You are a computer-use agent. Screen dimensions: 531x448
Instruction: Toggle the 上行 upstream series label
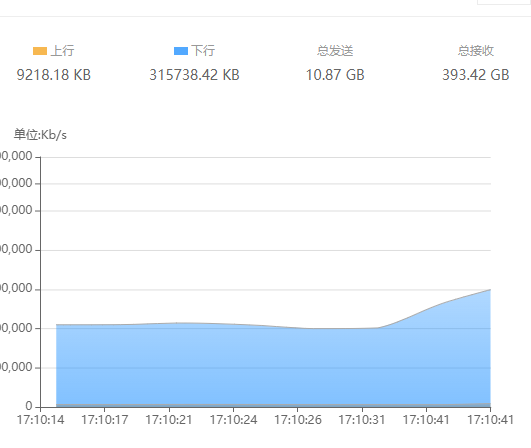(62, 51)
